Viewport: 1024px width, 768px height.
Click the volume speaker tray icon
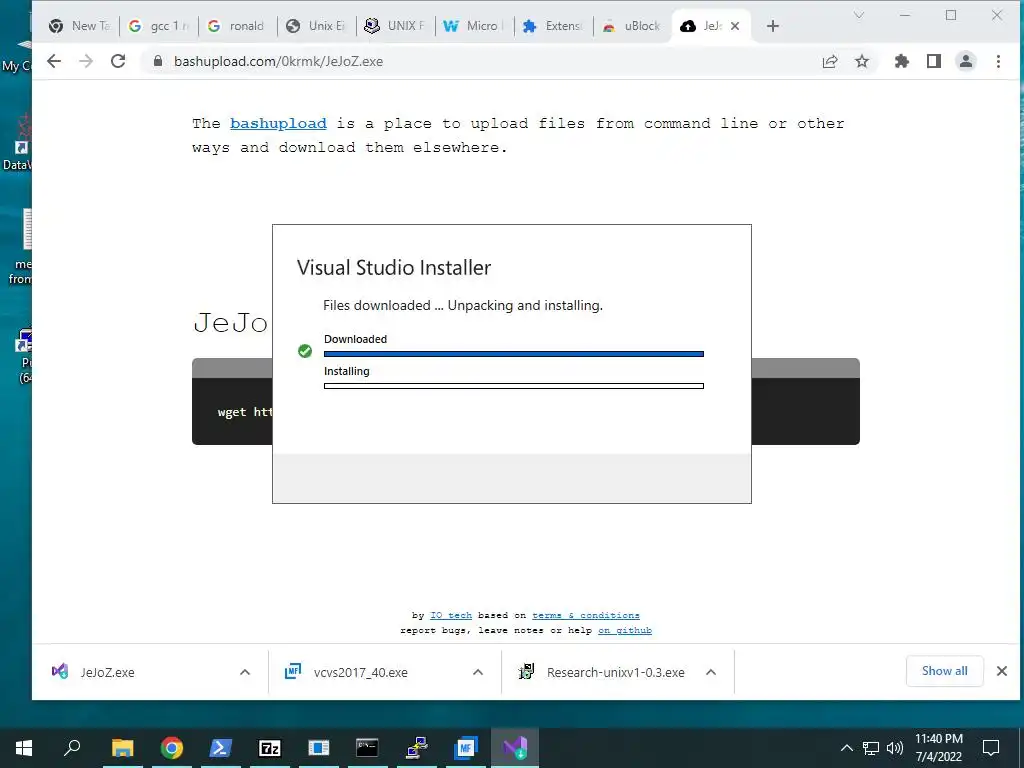[895, 748]
